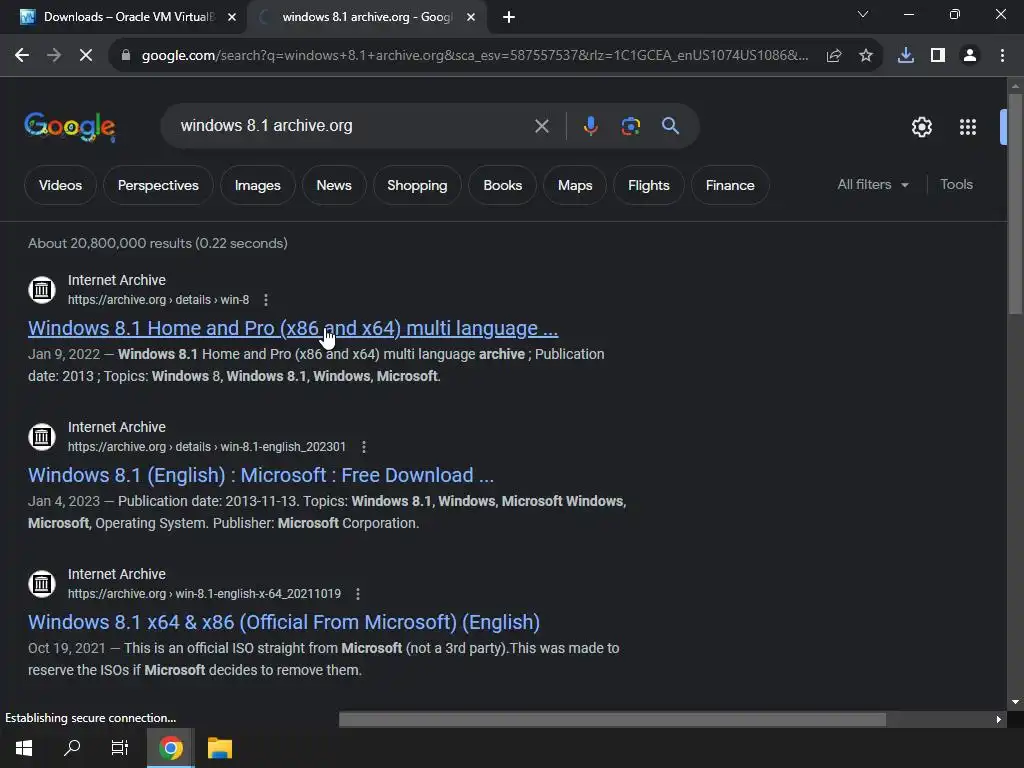The width and height of the screenshot is (1024, 768).
Task: Click horizontal scrollbar right arrow
Action: pyautogui.click(x=999, y=720)
